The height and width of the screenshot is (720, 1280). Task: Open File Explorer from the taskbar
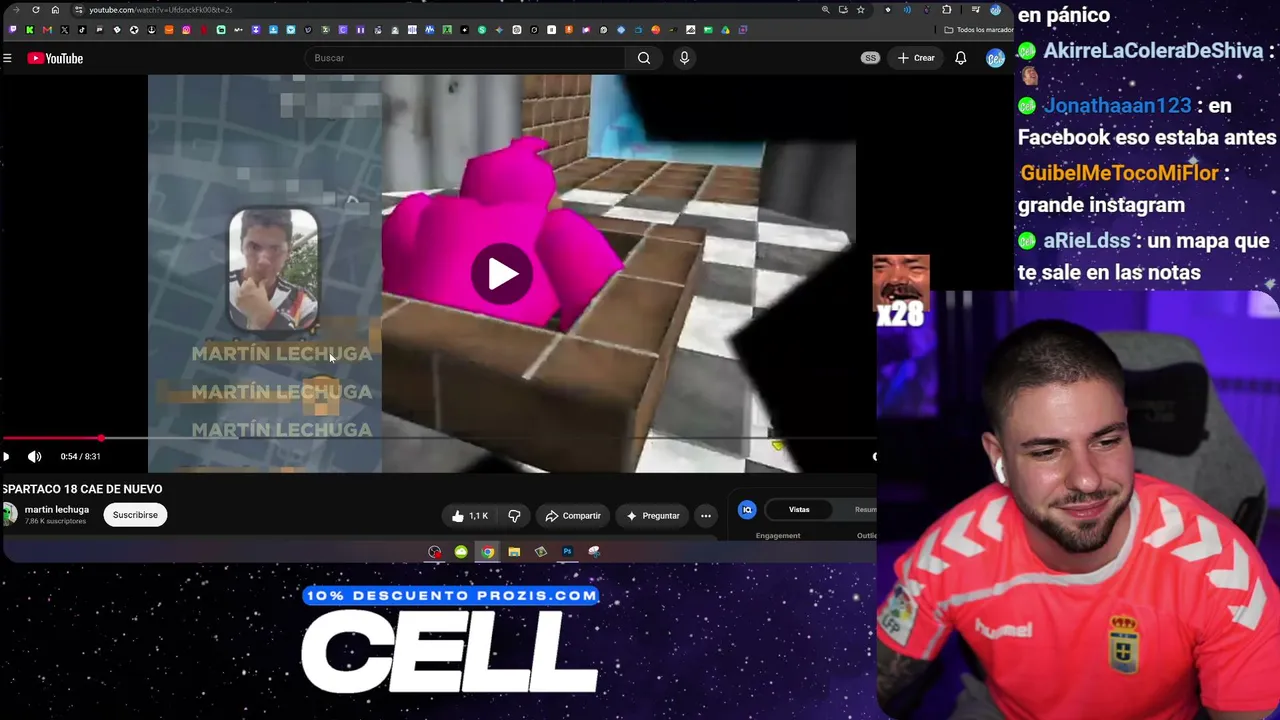click(514, 552)
